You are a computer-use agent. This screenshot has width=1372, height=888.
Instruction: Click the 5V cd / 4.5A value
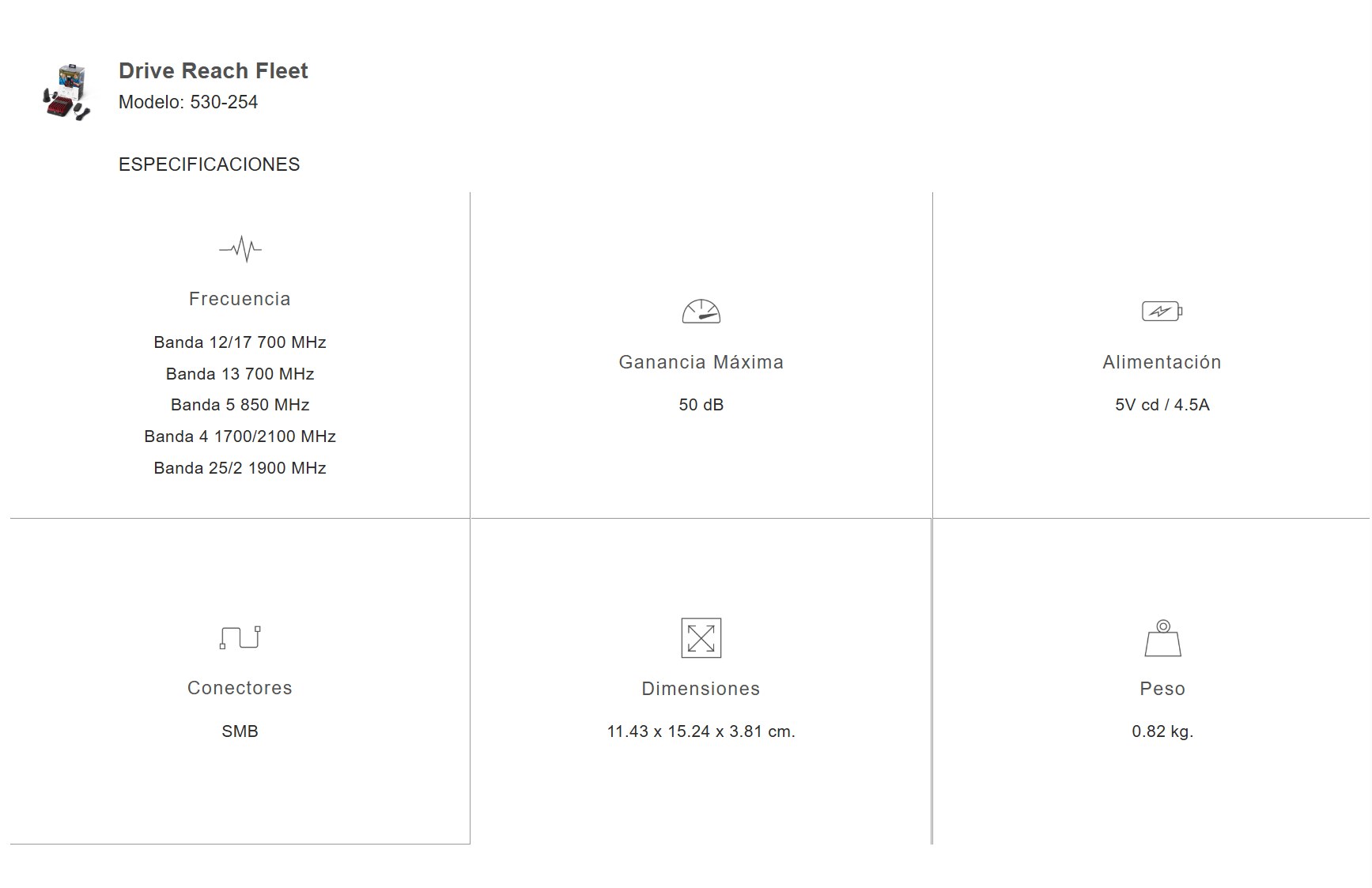pos(1162,405)
